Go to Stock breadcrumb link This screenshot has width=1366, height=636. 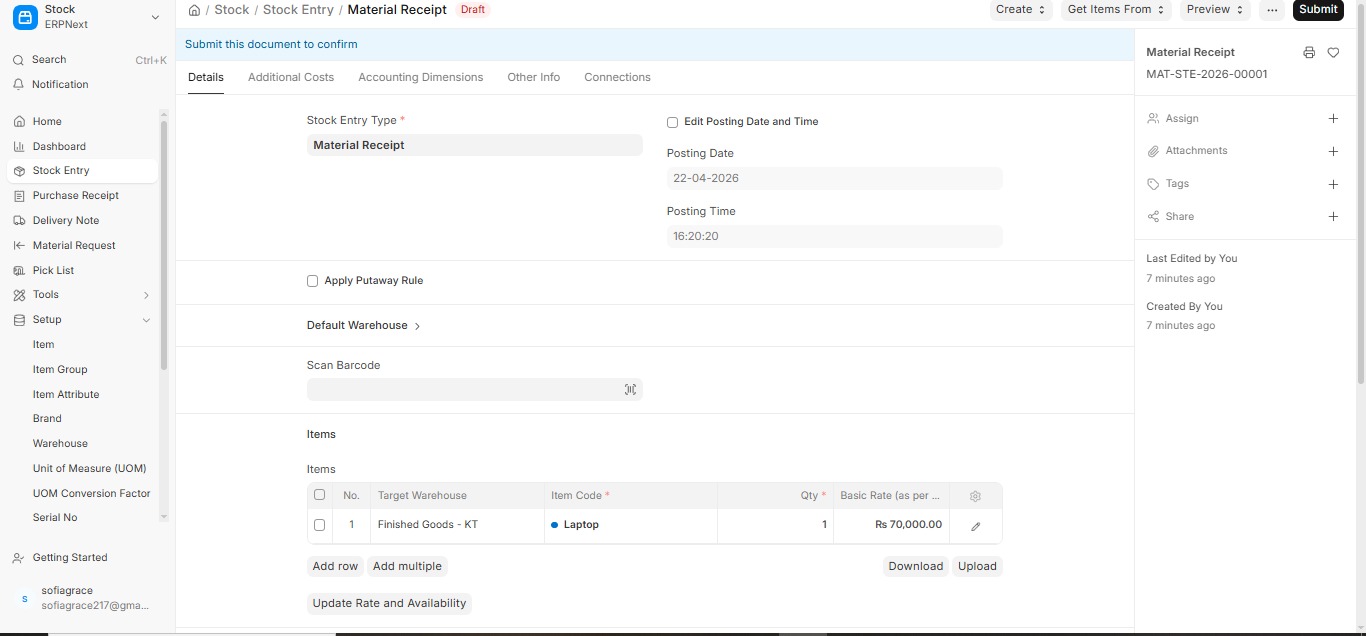[232, 10]
